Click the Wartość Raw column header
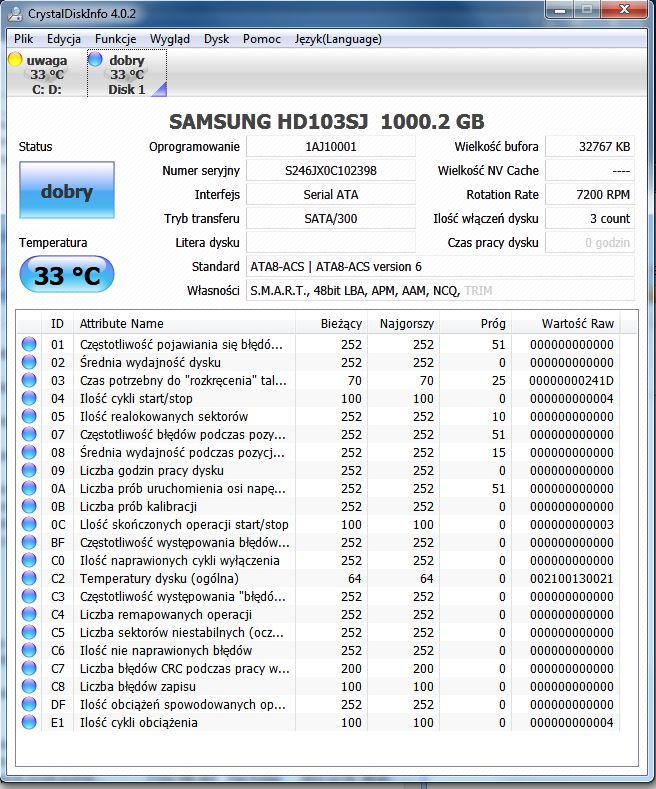The image size is (656, 789). [566, 324]
